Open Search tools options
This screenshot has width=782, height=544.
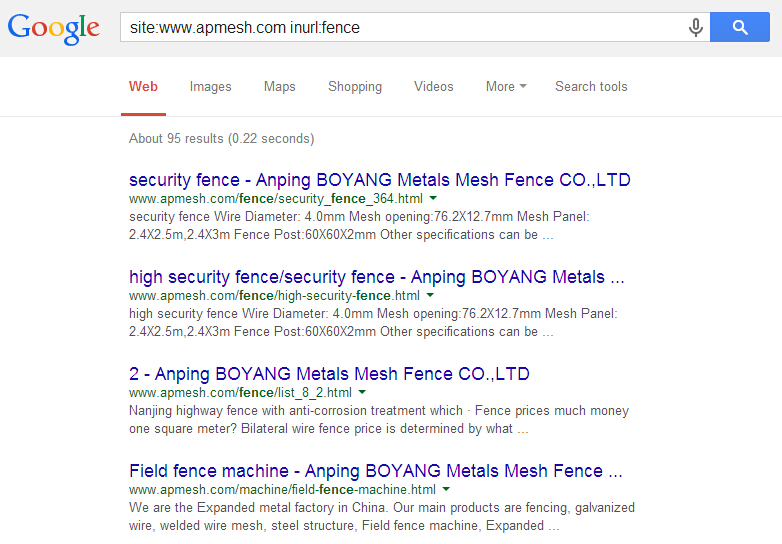click(591, 87)
